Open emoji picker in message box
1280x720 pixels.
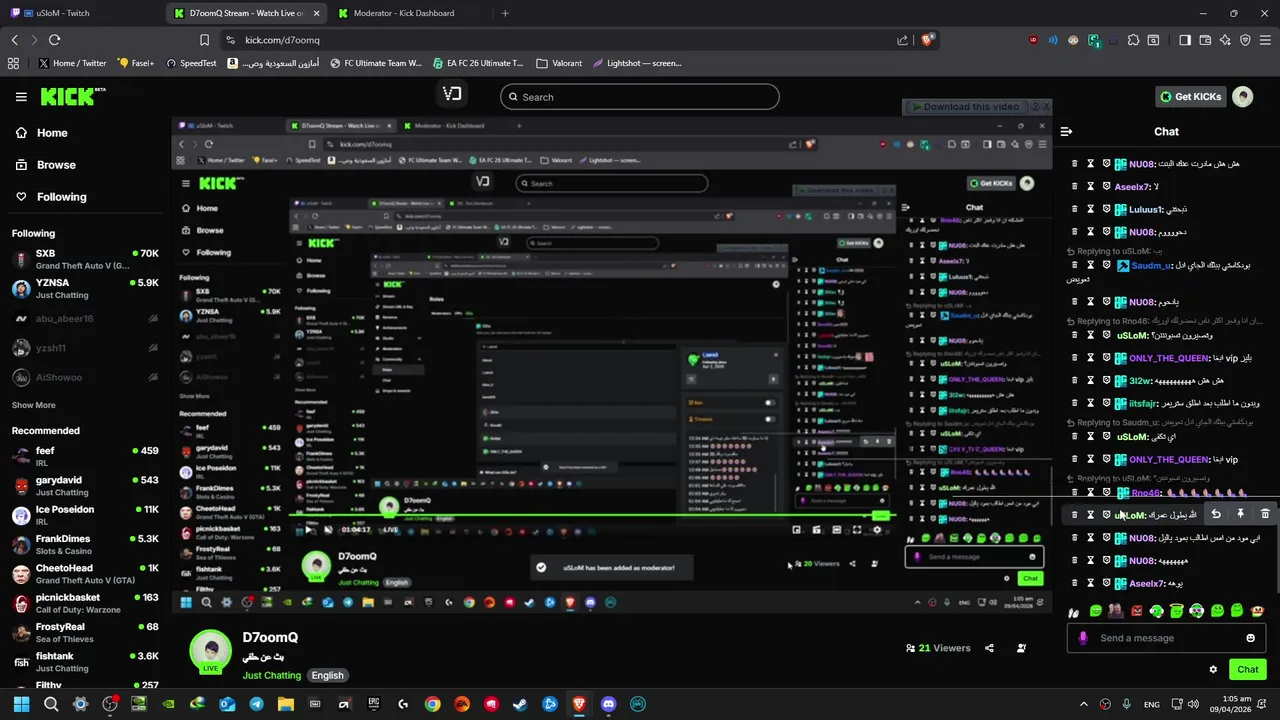(x=1250, y=638)
